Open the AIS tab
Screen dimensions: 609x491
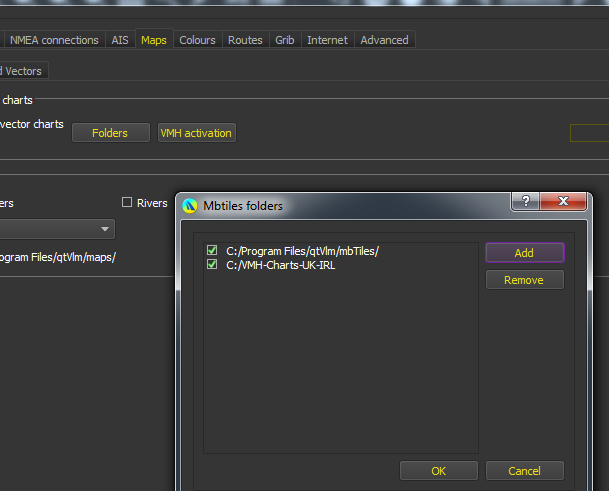tap(120, 40)
